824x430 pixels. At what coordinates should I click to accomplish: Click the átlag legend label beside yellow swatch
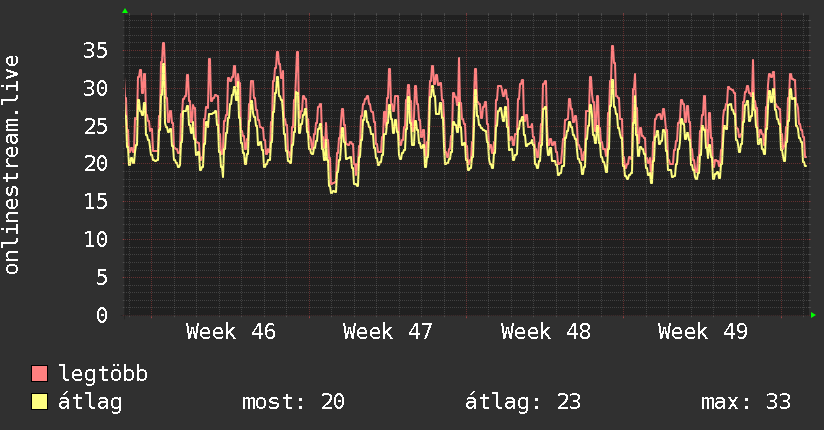(90, 402)
